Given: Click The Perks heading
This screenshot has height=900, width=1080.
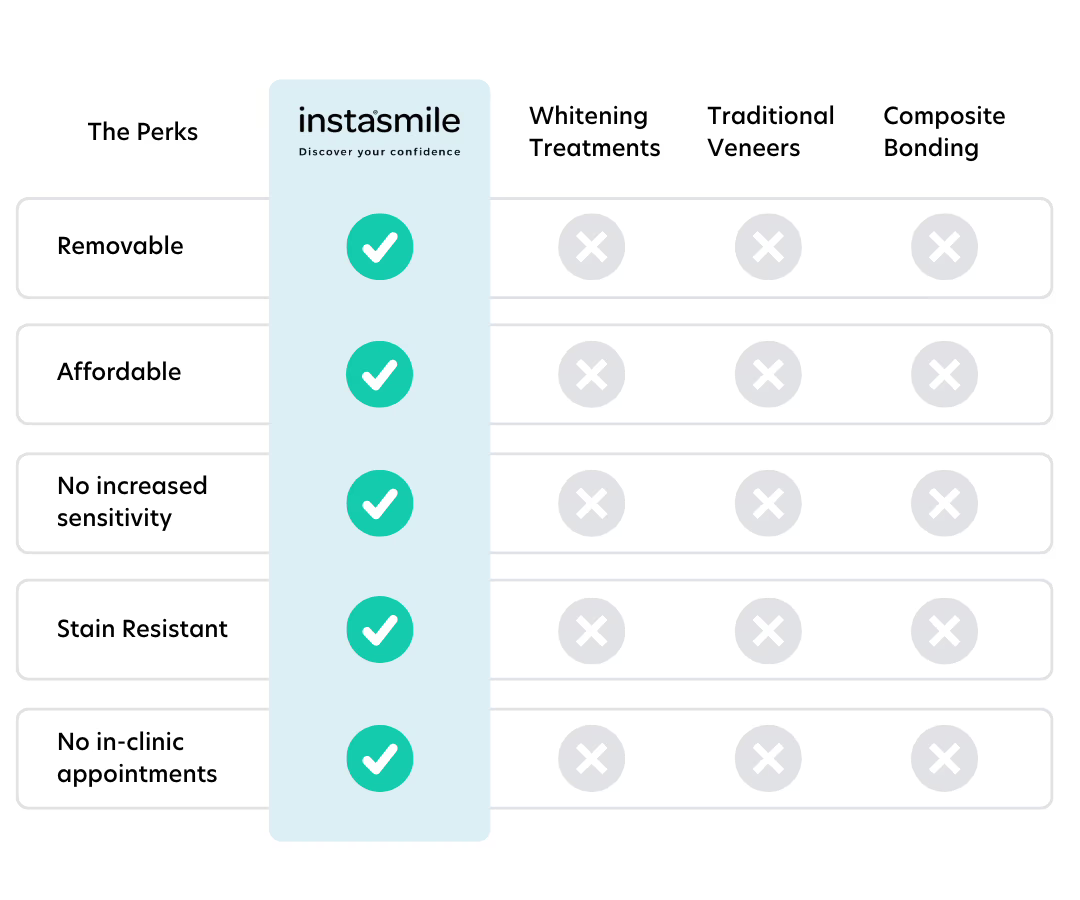Looking at the screenshot, I should (143, 132).
